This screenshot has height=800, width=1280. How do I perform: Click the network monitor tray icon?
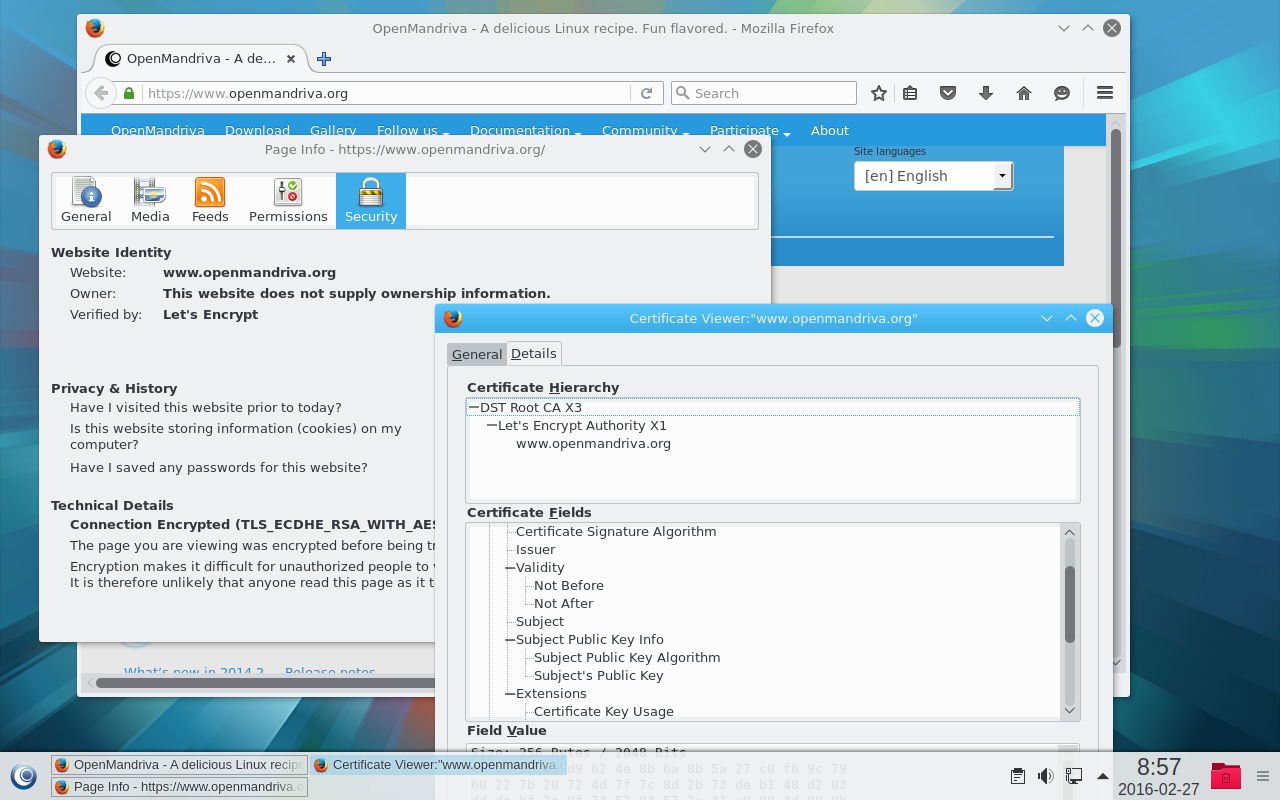[x=1074, y=776]
